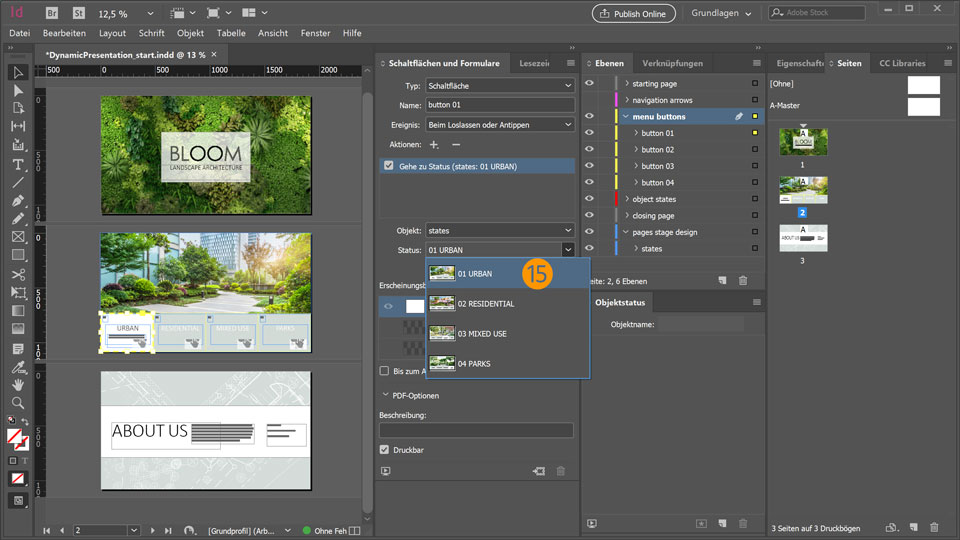This screenshot has height=540, width=960.
Task: Add new action with plus icon
Action: click(x=434, y=145)
